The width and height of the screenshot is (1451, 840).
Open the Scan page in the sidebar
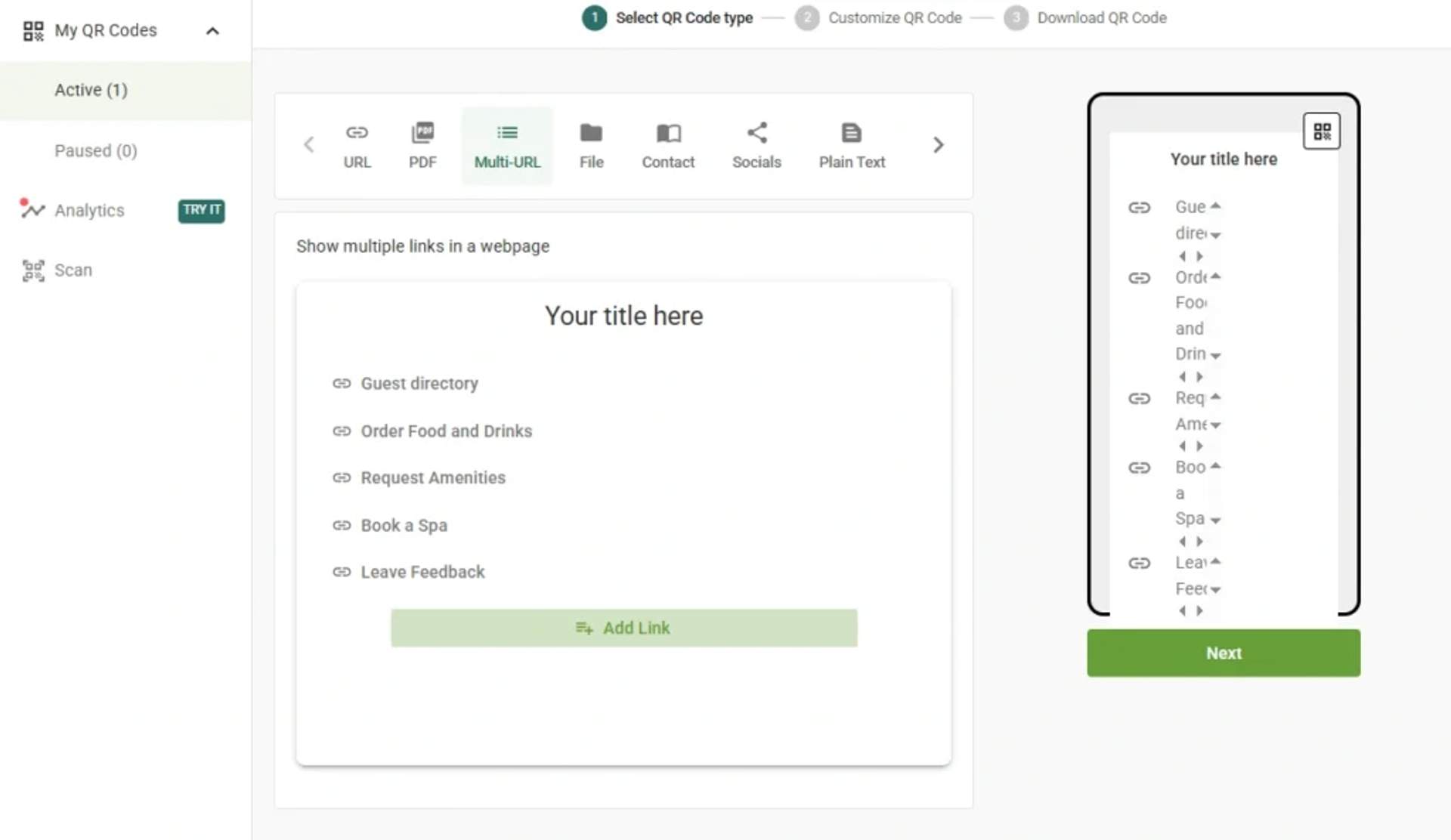pyautogui.click(x=73, y=270)
